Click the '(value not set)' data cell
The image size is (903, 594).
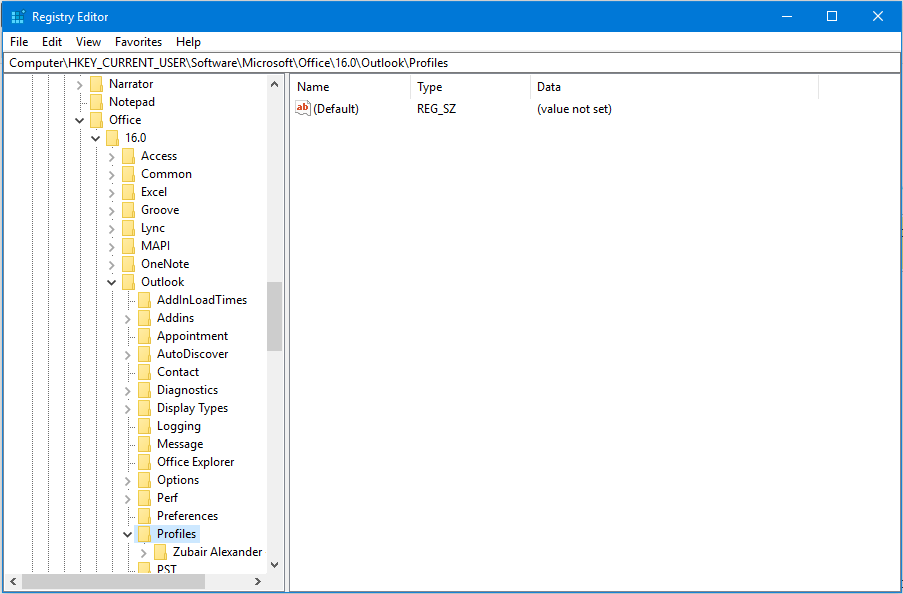coord(574,109)
